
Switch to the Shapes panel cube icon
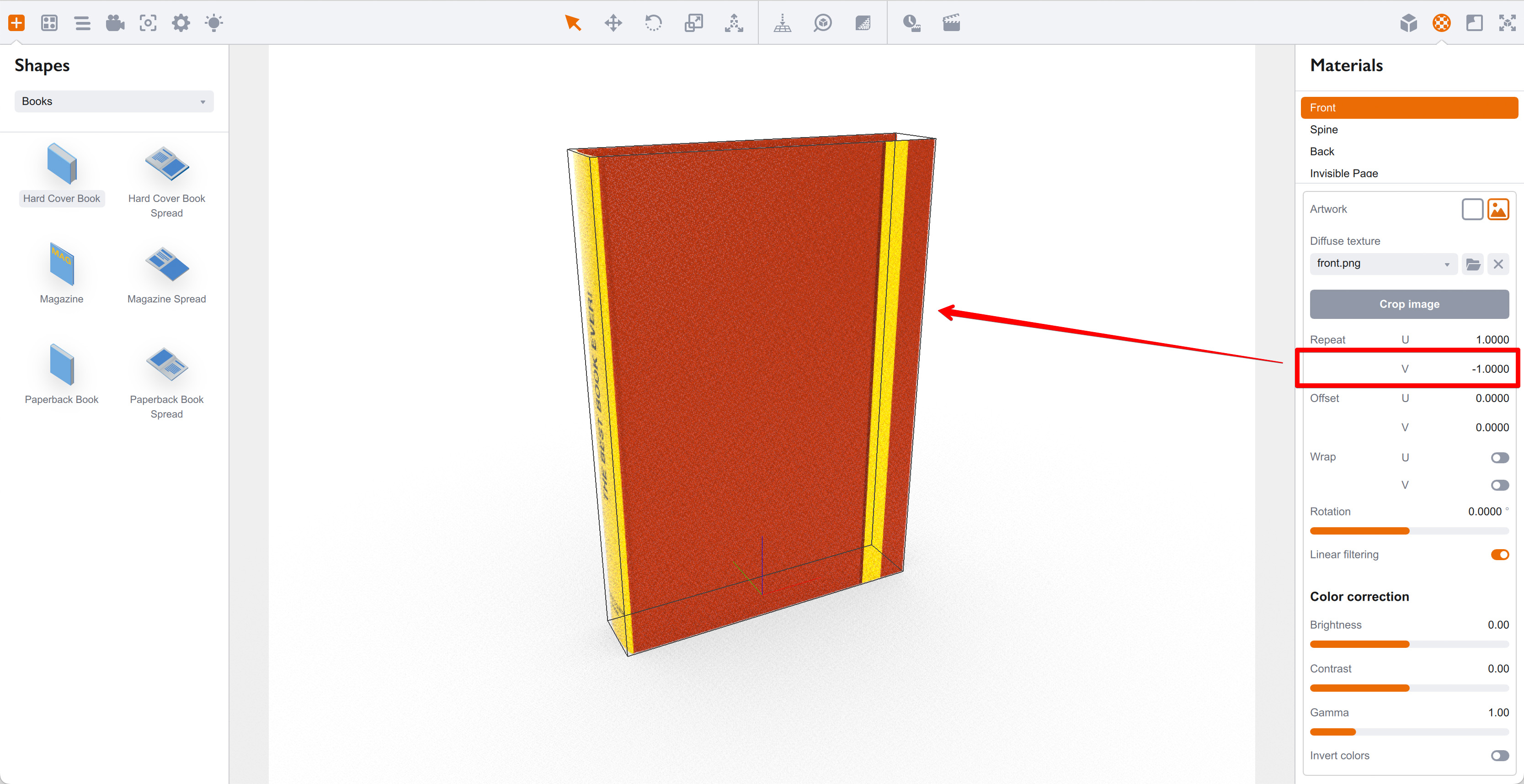(x=1409, y=22)
